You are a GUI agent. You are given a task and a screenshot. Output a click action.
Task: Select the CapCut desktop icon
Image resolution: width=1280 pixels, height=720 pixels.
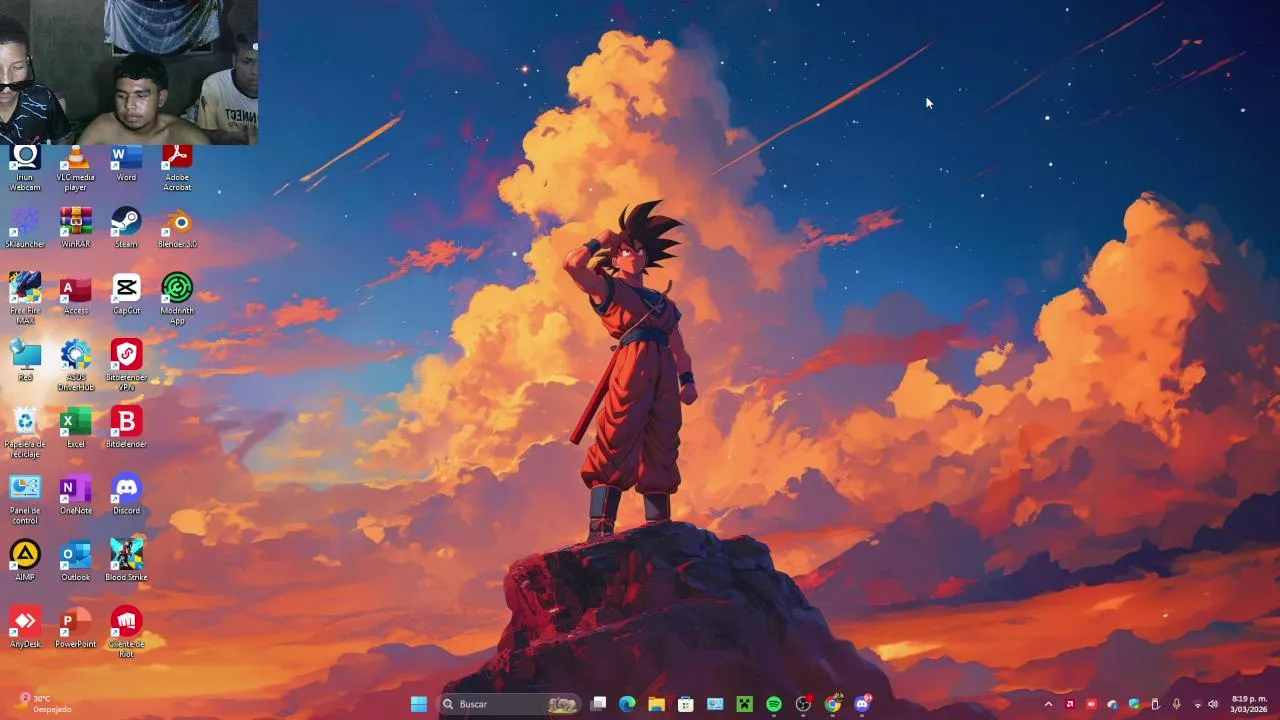tap(126, 294)
